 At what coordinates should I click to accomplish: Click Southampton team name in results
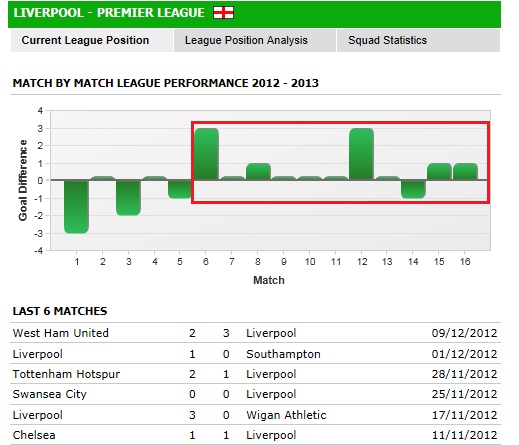[x=283, y=354]
